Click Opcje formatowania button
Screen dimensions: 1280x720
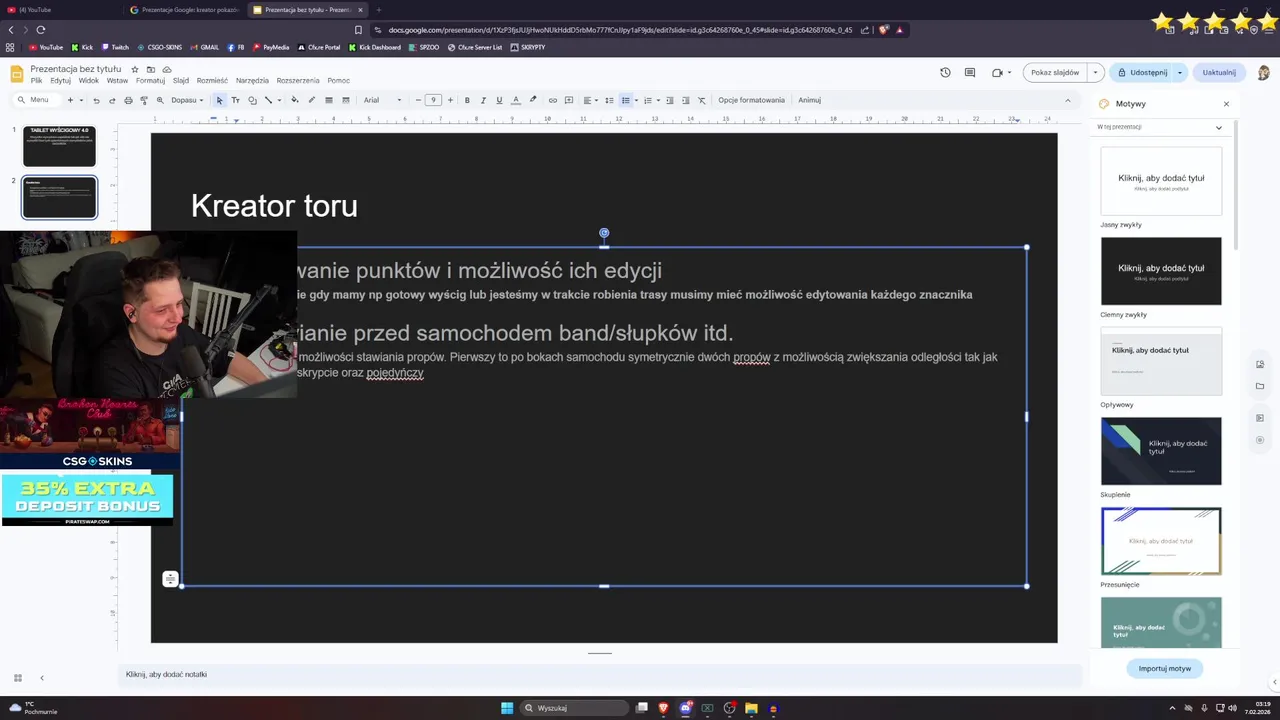tap(751, 100)
